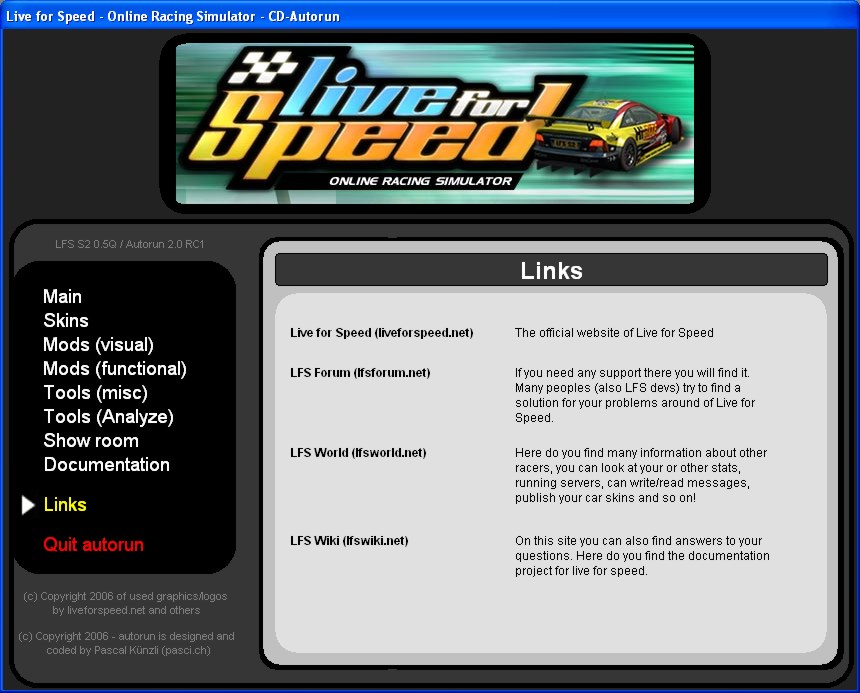The height and width of the screenshot is (693, 860).
Task: Open Mods (functional) section
Action: (115, 369)
